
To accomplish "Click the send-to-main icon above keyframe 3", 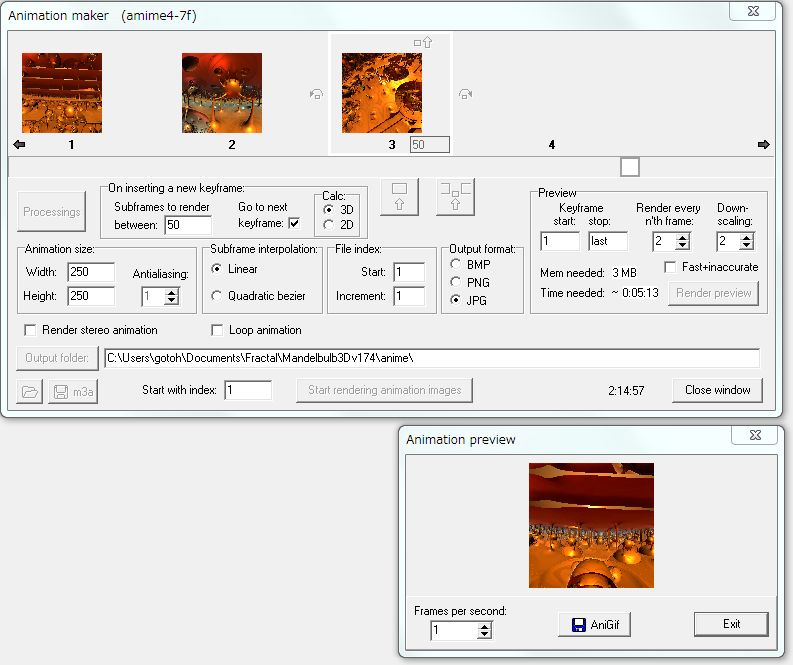I will click(423, 42).
